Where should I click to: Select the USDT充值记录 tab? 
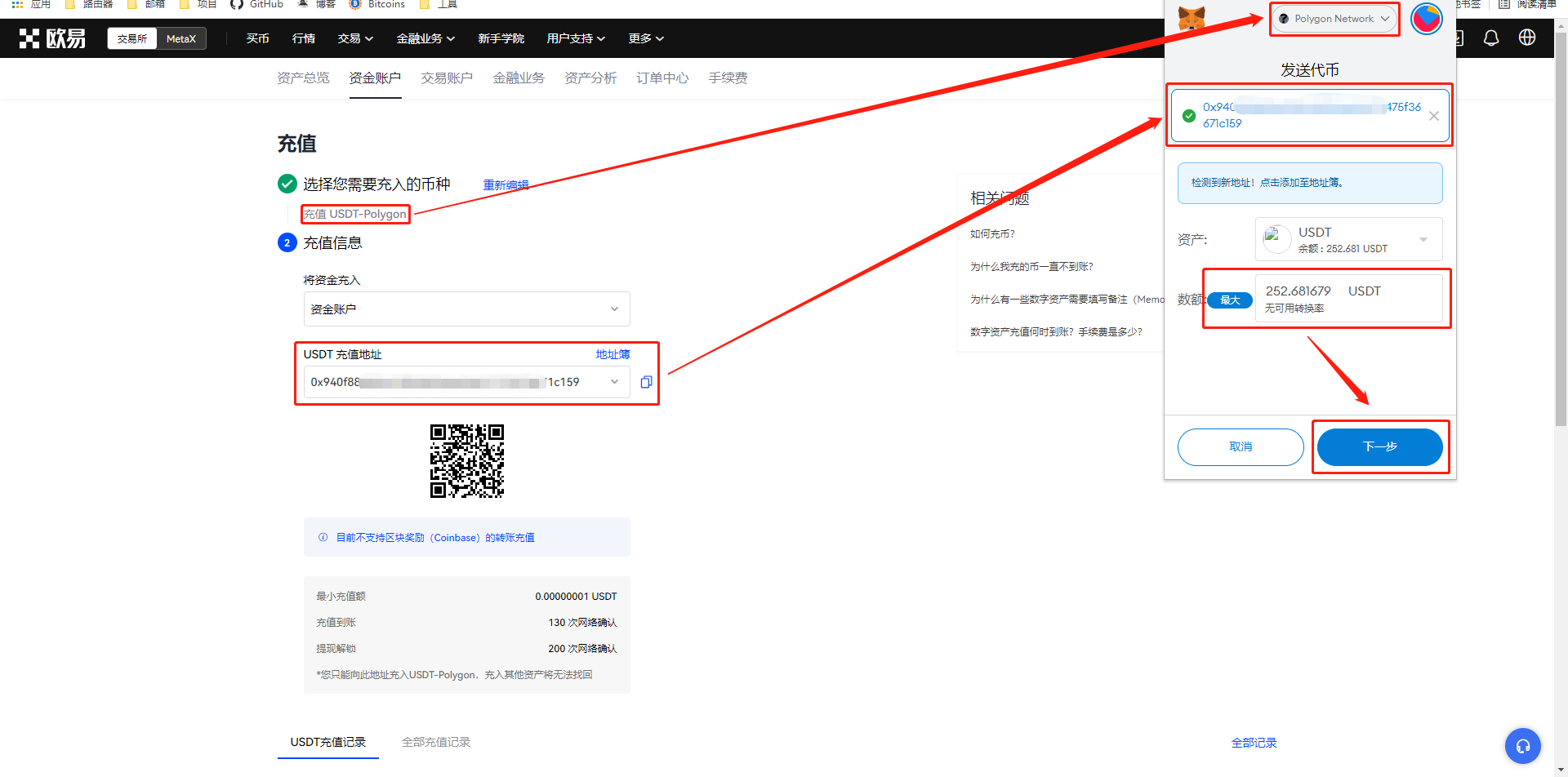pyautogui.click(x=328, y=742)
